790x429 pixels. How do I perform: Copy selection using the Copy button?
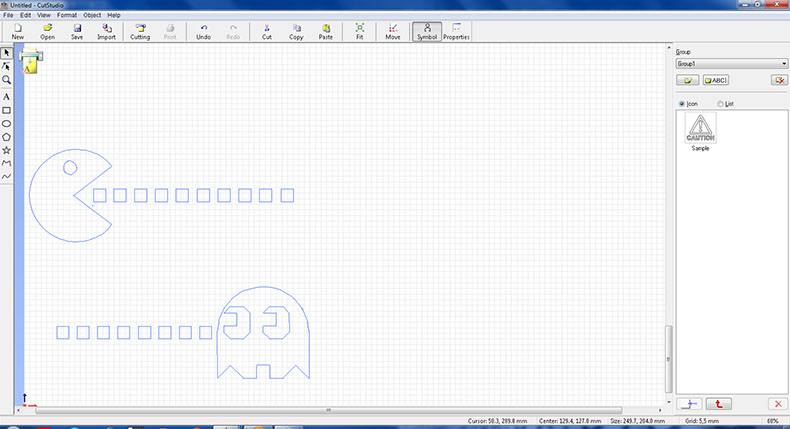coord(296,31)
